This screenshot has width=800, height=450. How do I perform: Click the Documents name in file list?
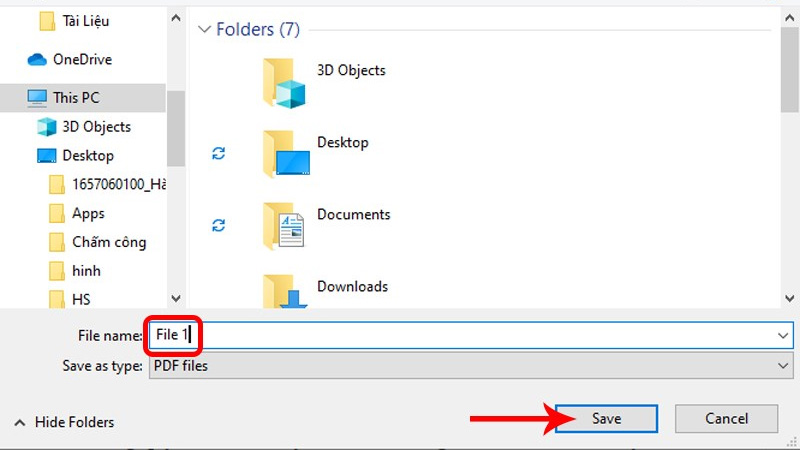click(354, 214)
